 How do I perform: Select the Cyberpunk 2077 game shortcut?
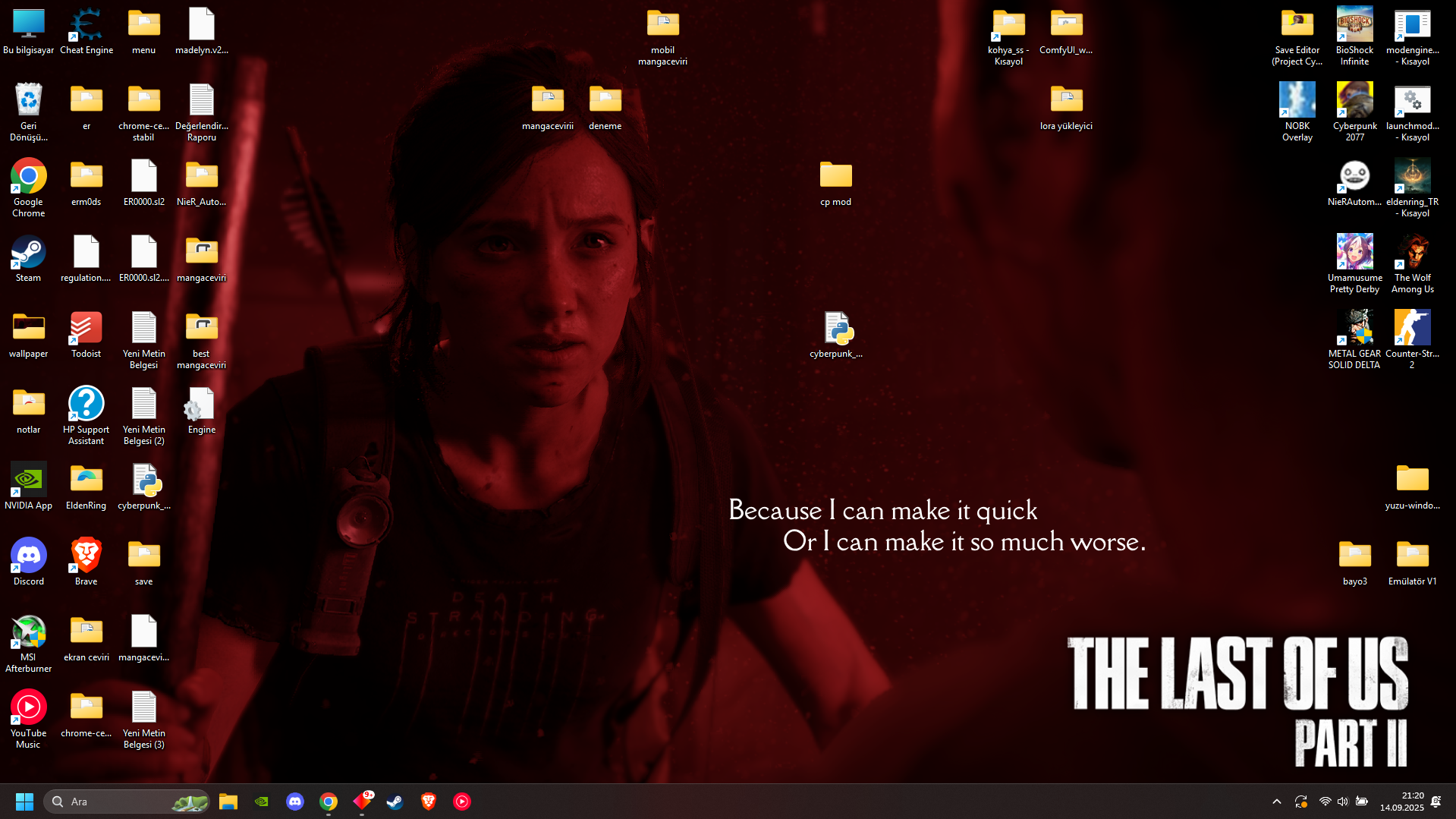click(x=1355, y=112)
